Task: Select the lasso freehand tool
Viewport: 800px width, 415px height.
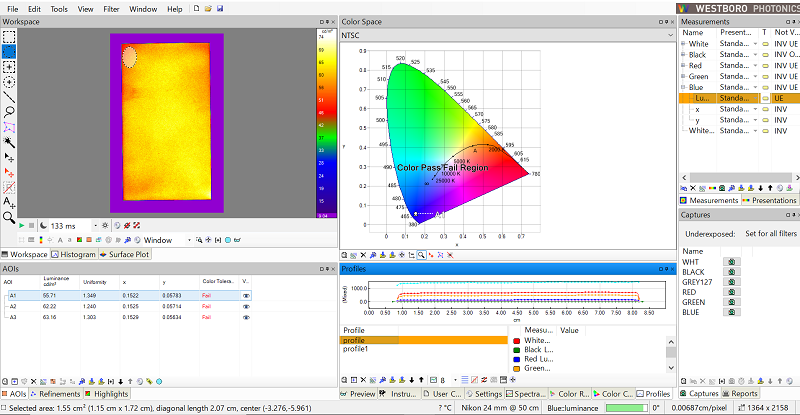Action: [x=9, y=112]
